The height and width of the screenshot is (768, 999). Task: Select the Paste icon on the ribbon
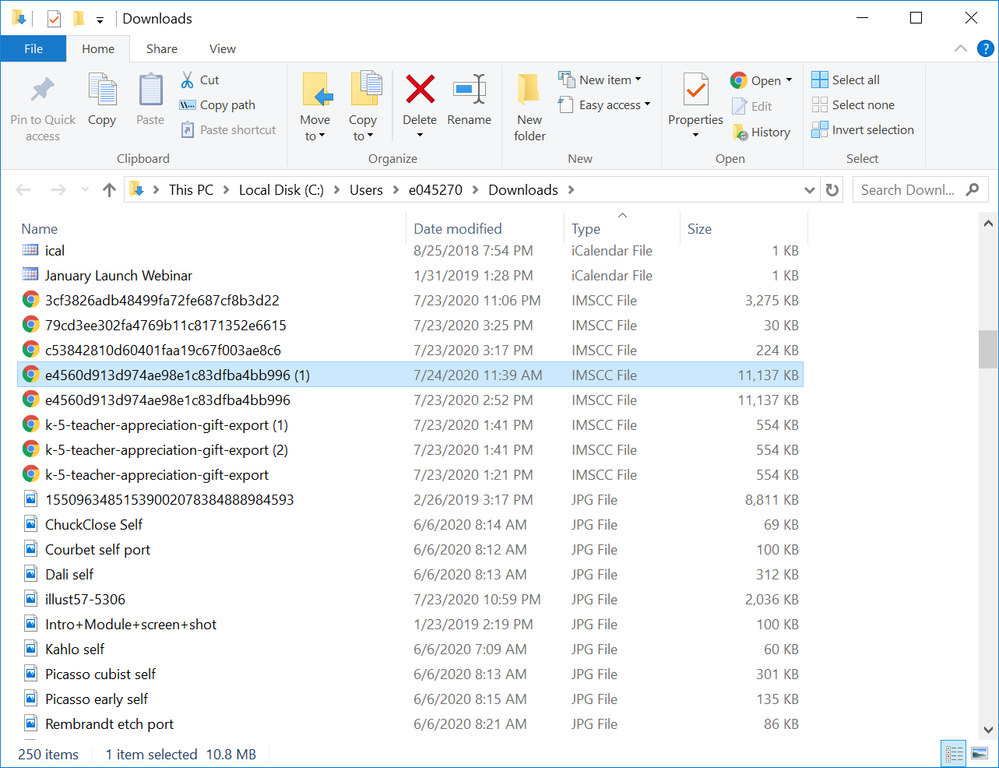coord(149,100)
